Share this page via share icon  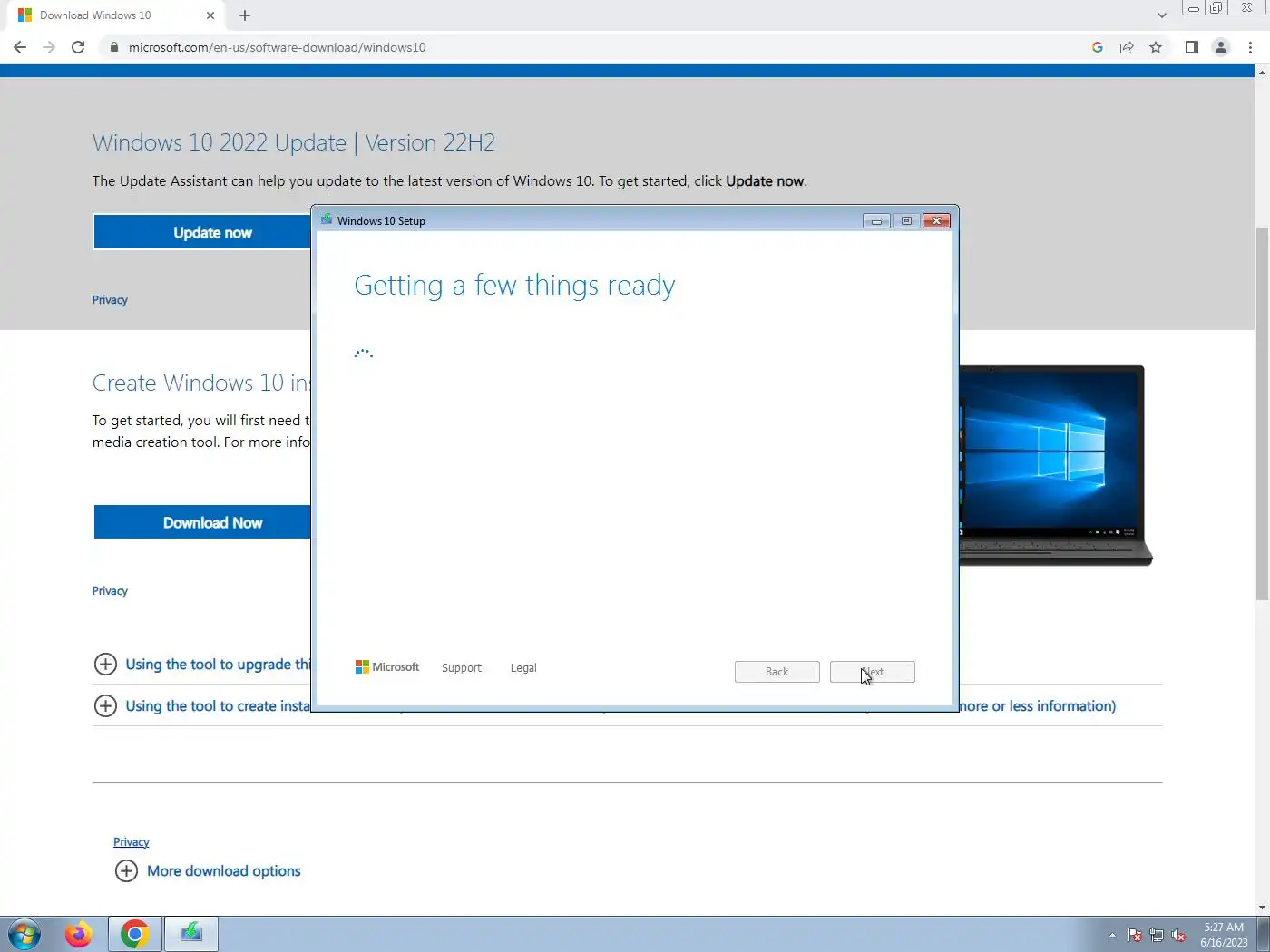[1127, 47]
